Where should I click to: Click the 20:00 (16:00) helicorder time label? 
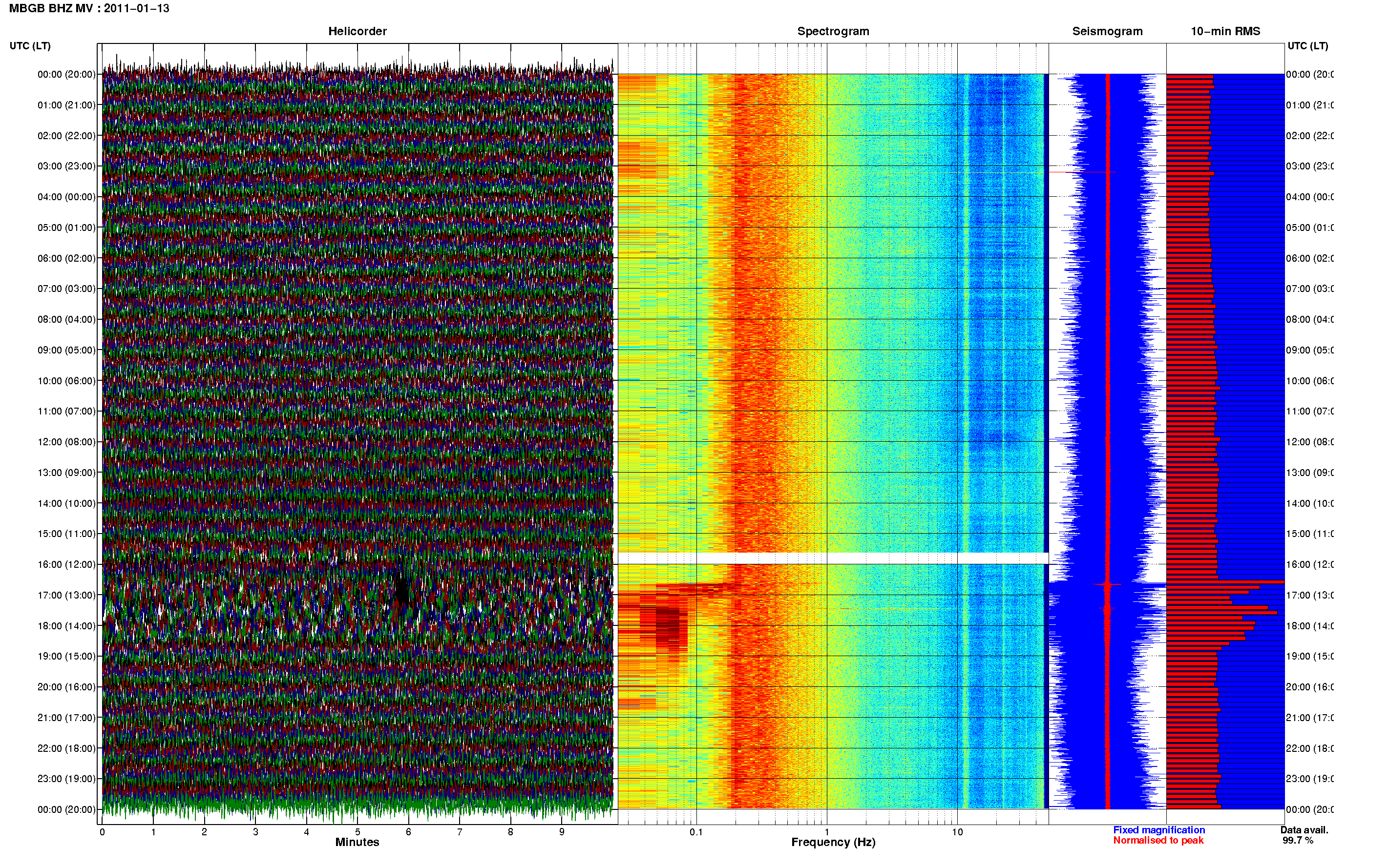pyautogui.click(x=66, y=687)
